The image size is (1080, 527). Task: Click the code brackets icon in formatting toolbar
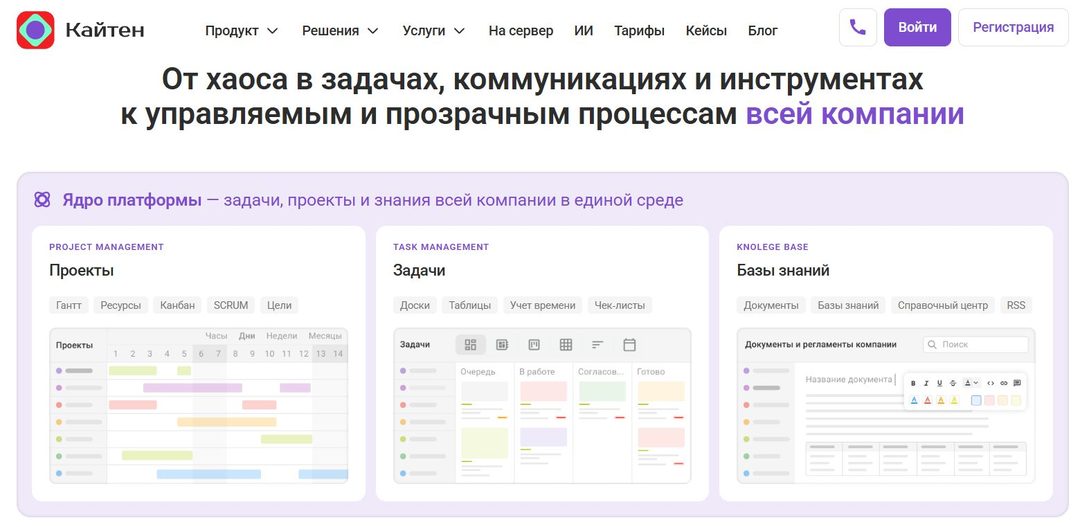[990, 383]
